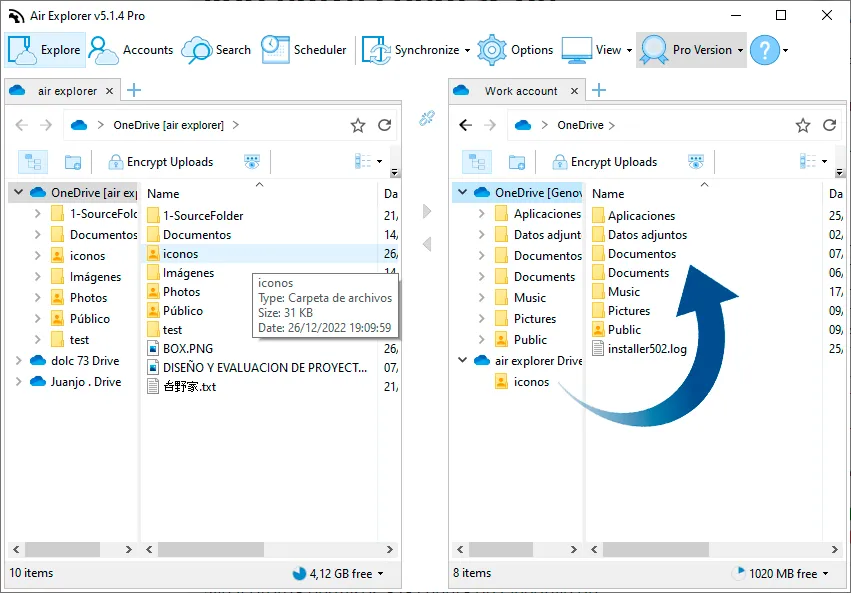Copy selection to right pane arrow
Screen dimensions: 851x593
click(x=427, y=211)
